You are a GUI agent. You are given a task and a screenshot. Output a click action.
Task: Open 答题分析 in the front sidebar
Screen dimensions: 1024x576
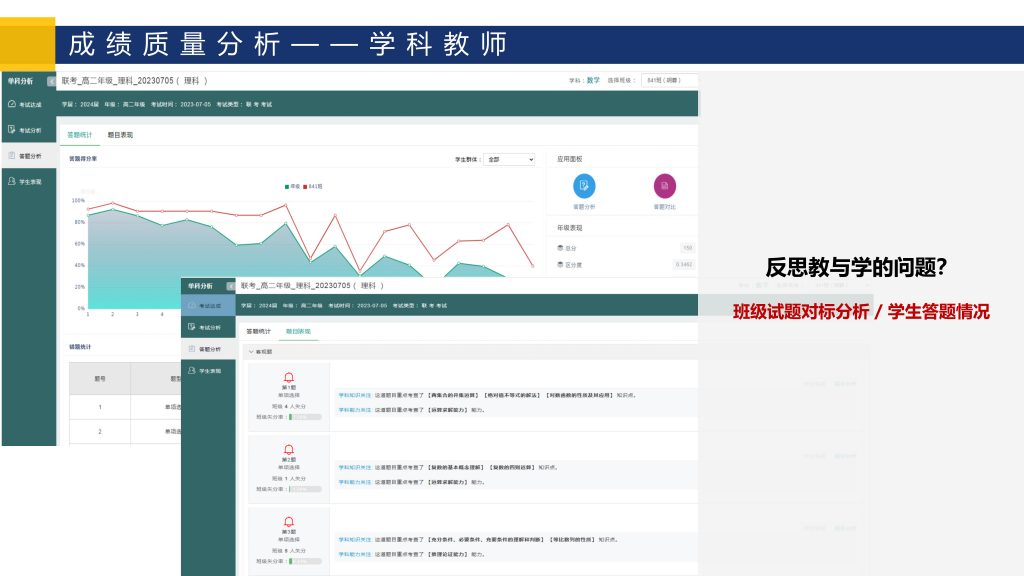209,349
